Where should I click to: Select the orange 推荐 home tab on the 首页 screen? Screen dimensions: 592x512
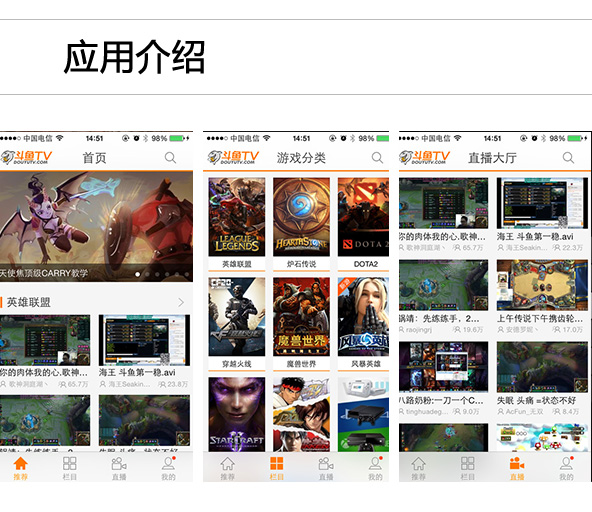coord(20,468)
